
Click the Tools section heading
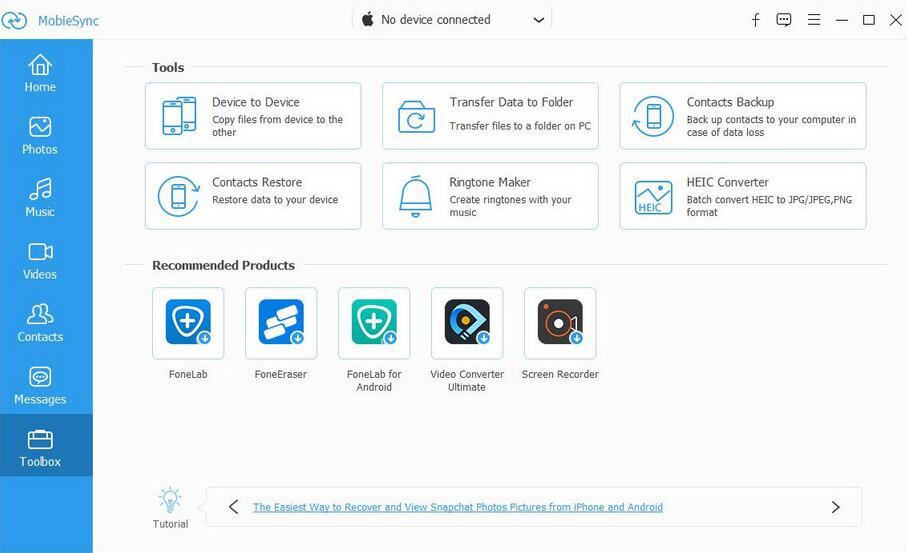168,67
